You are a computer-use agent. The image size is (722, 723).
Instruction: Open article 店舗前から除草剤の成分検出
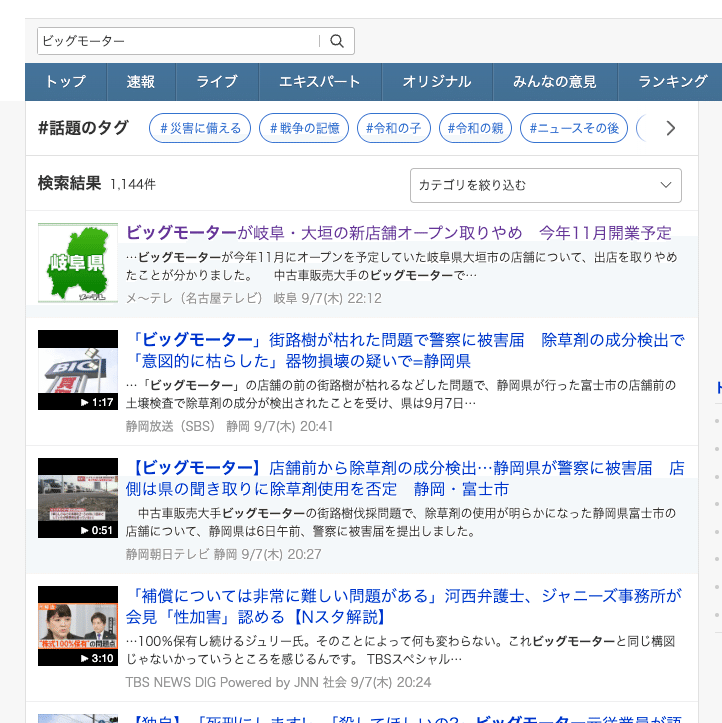click(x=405, y=479)
